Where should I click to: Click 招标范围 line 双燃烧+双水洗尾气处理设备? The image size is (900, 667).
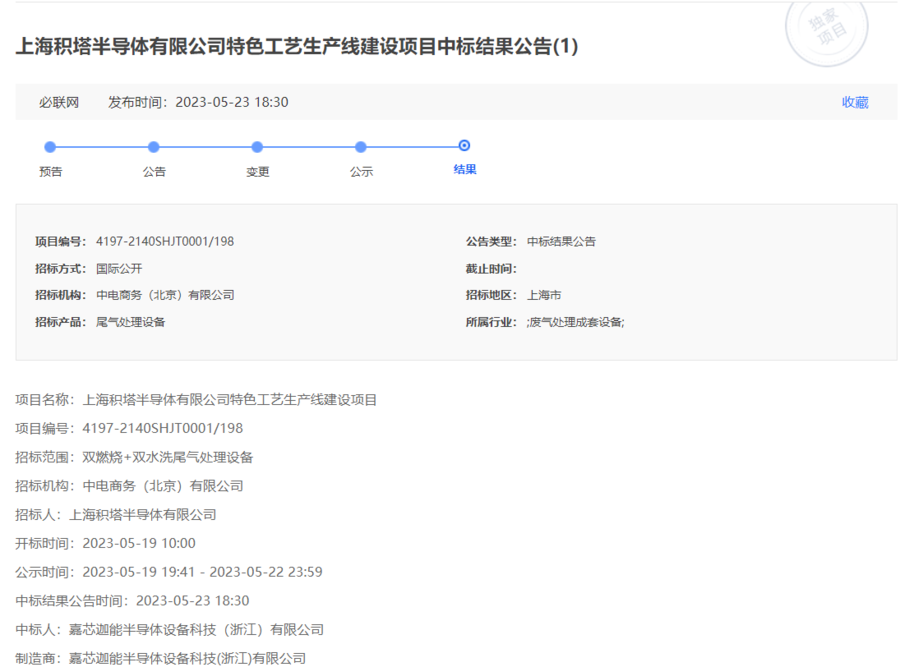coord(134,457)
